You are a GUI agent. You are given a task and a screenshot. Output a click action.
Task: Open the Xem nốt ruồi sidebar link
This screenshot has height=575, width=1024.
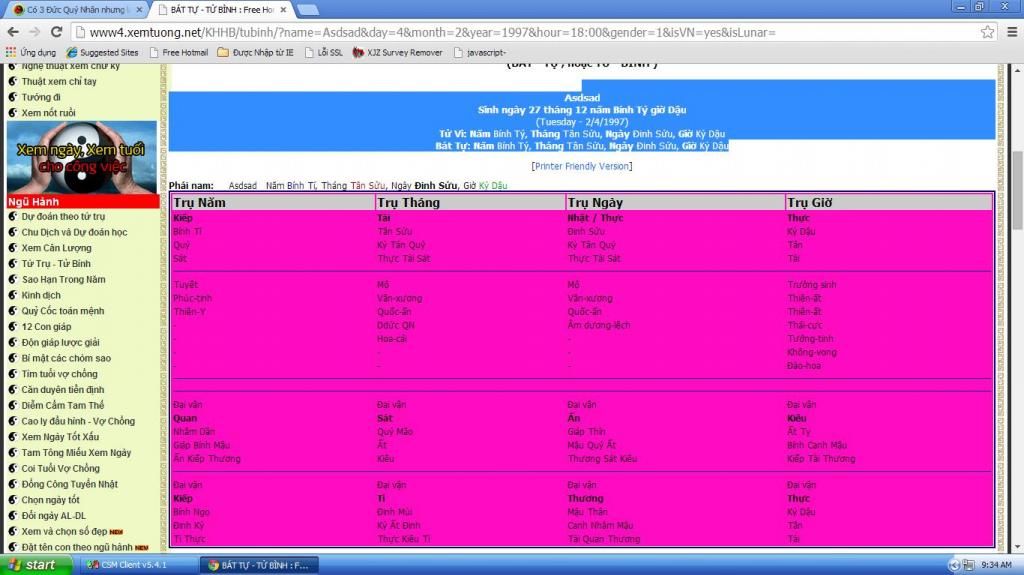click(48, 112)
